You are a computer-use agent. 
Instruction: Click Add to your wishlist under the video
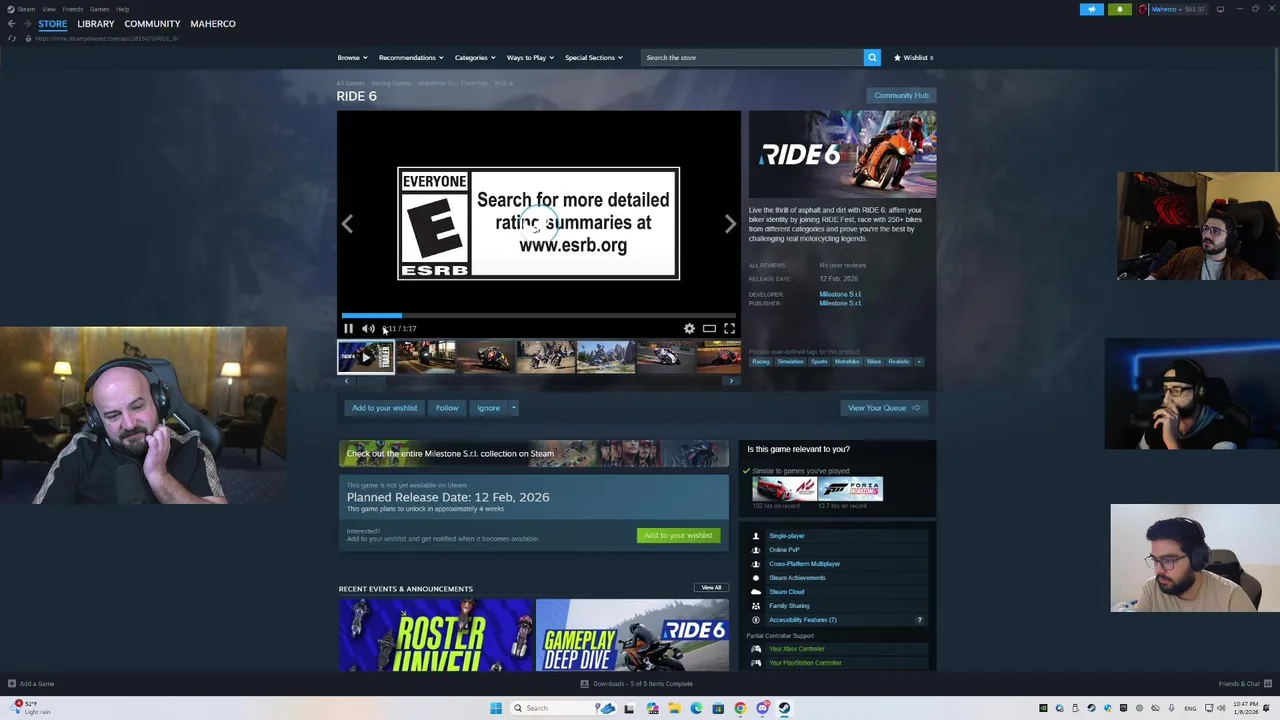(x=384, y=408)
